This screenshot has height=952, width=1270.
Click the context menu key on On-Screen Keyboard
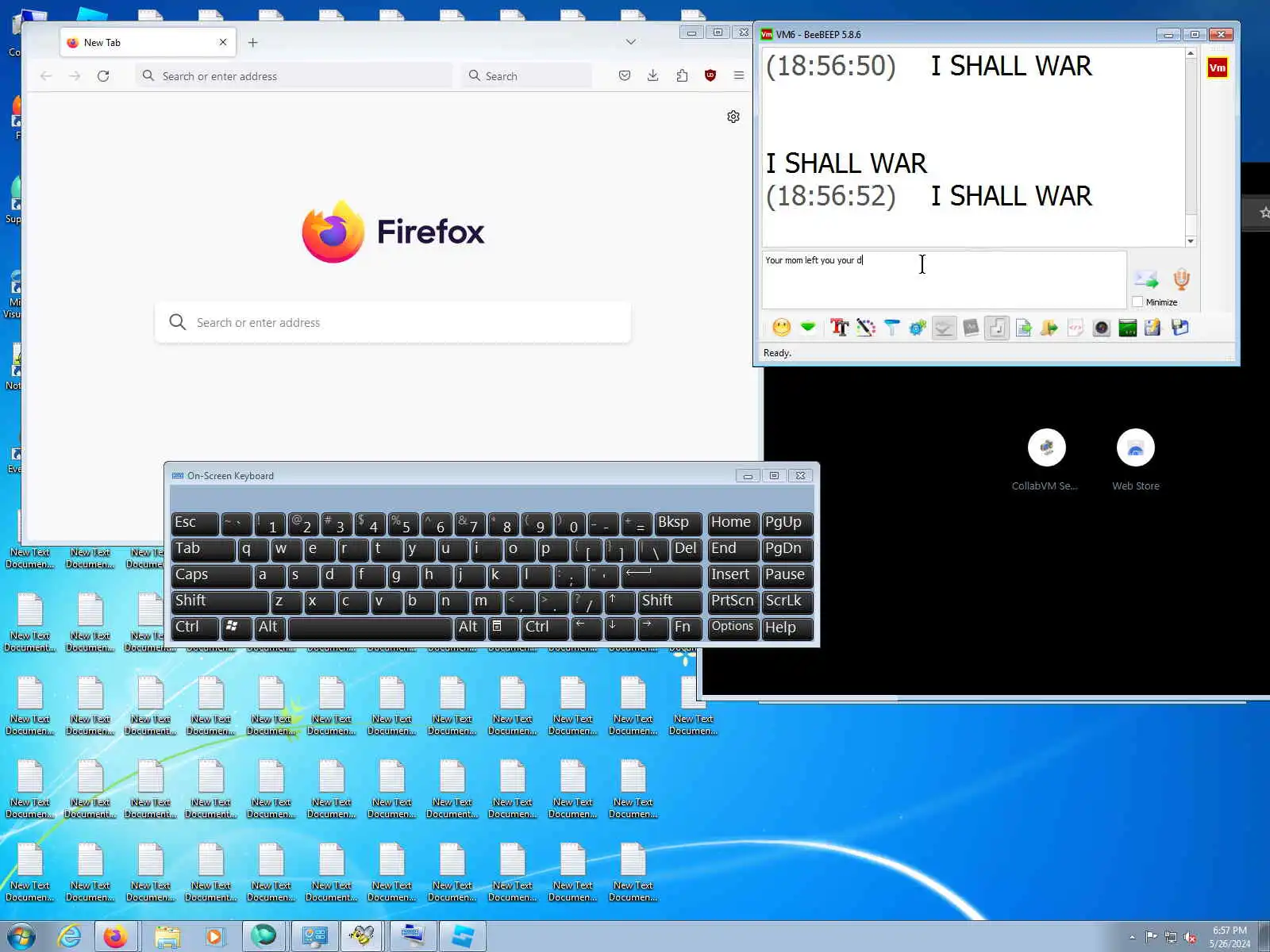point(503,628)
